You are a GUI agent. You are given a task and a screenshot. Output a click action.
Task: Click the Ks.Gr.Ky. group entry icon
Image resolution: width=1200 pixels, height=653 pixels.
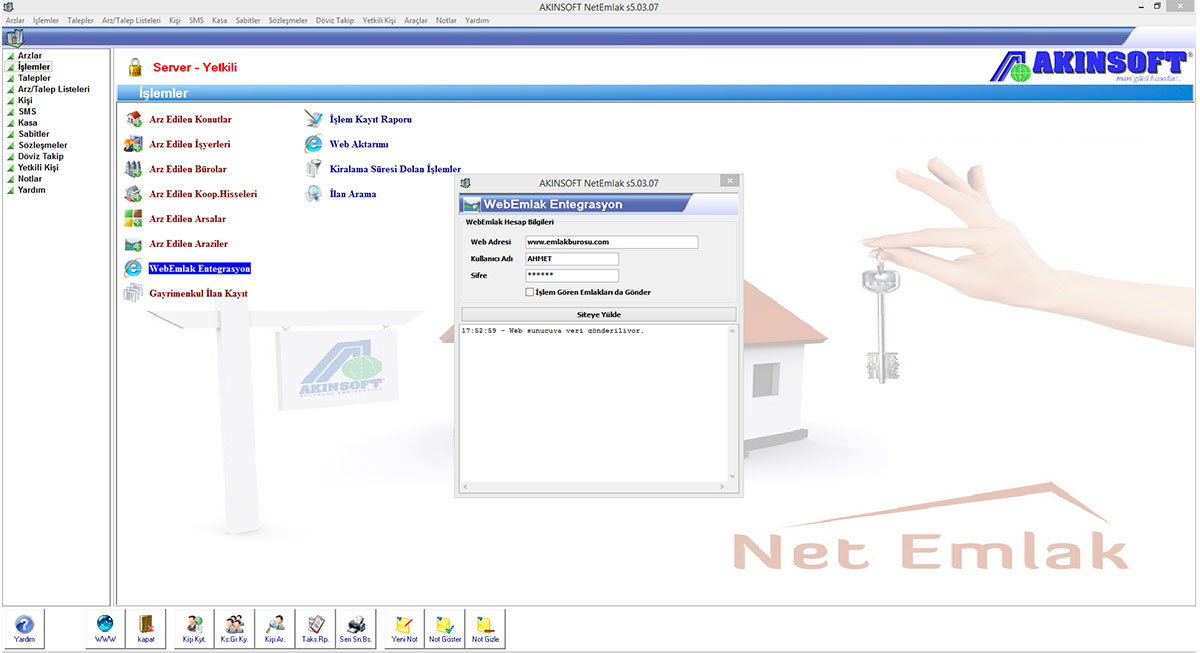233,628
